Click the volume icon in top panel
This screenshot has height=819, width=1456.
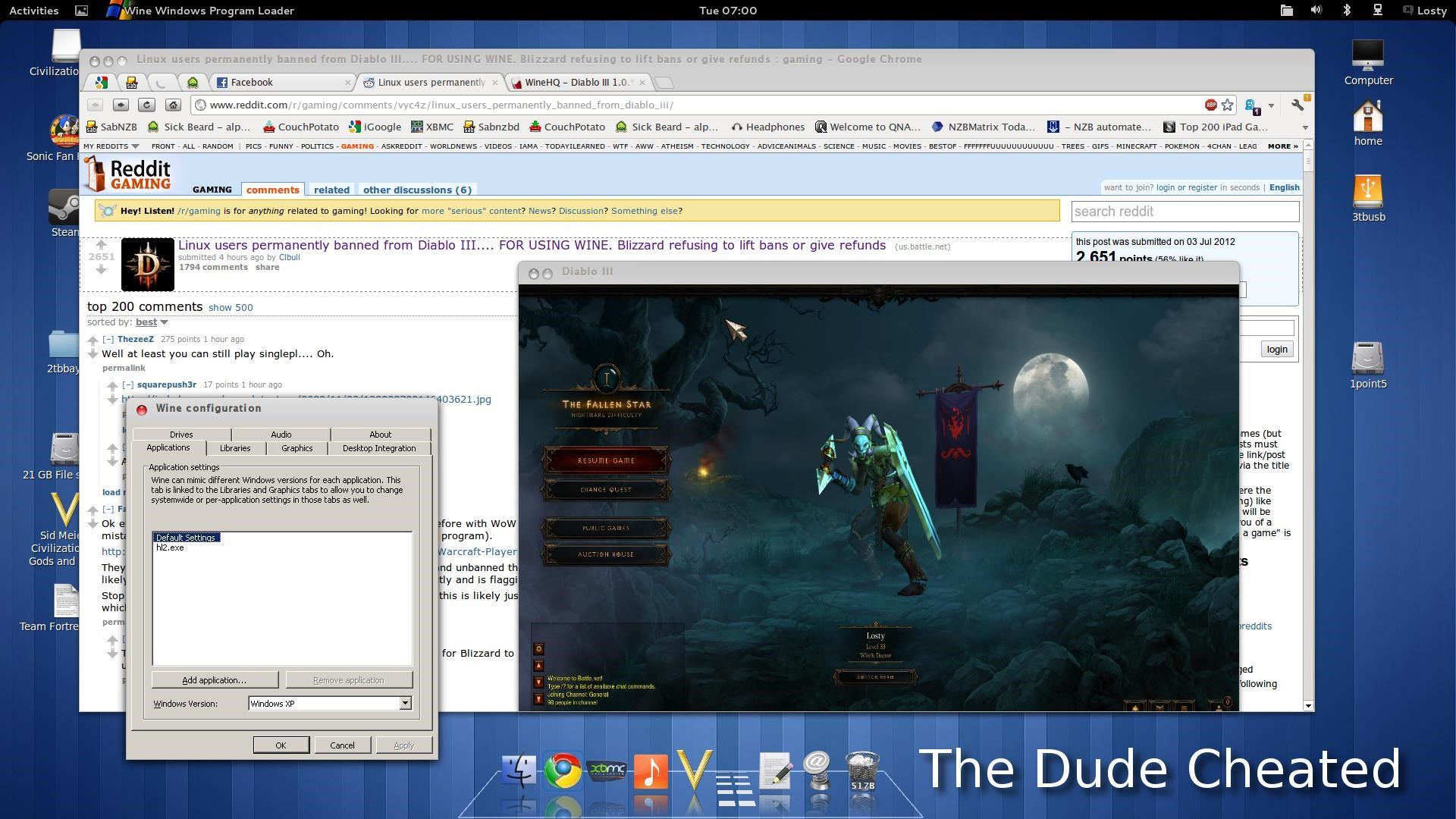pyautogui.click(x=1316, y=10)
